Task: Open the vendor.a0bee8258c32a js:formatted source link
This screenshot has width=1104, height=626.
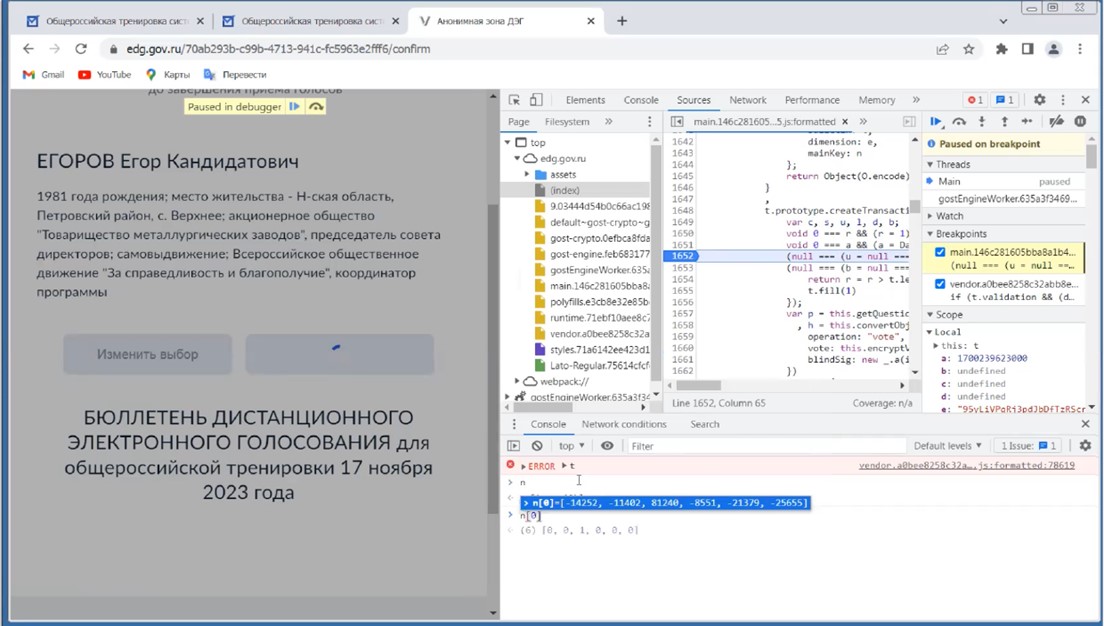Action: tap(967, 465)
